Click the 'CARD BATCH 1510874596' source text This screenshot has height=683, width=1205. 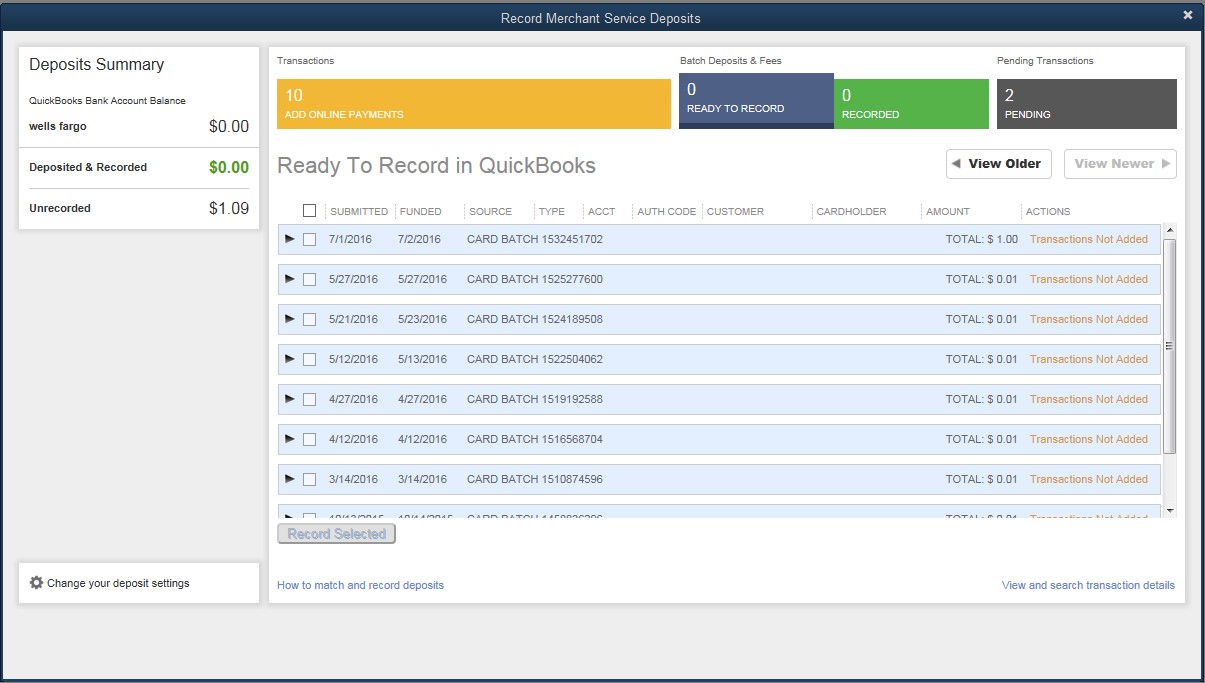click(x=535, y=479)
